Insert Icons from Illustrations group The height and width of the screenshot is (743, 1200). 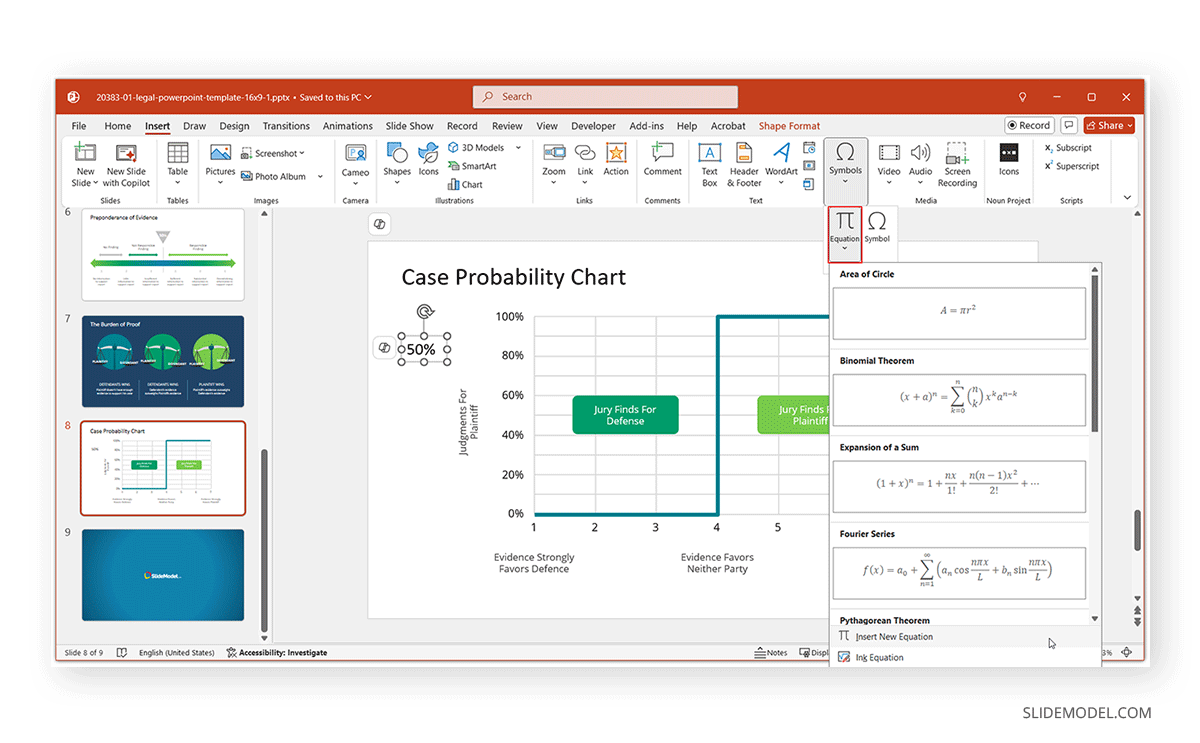click(428, 160)
